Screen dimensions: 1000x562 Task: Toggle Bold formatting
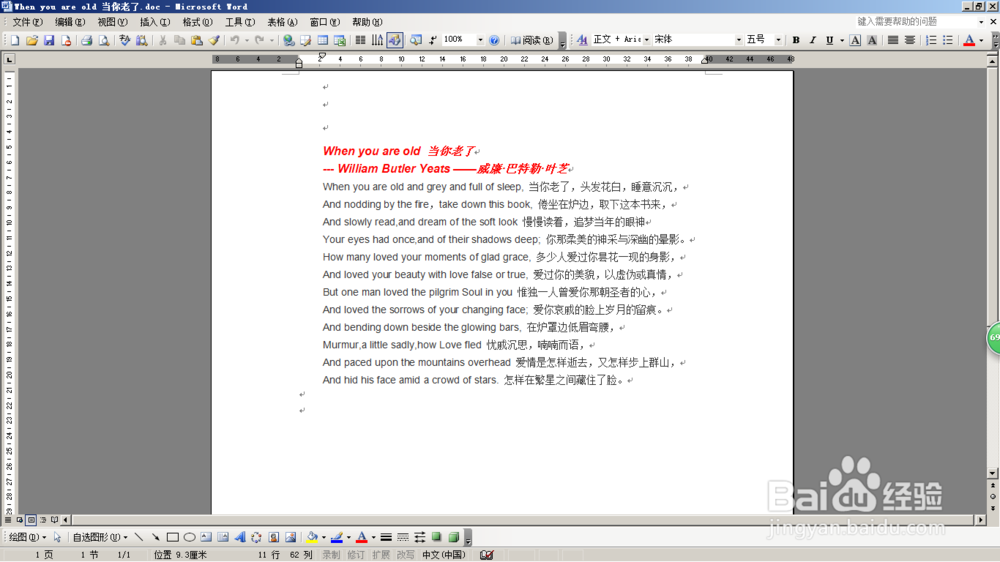(x=796, y=40)
